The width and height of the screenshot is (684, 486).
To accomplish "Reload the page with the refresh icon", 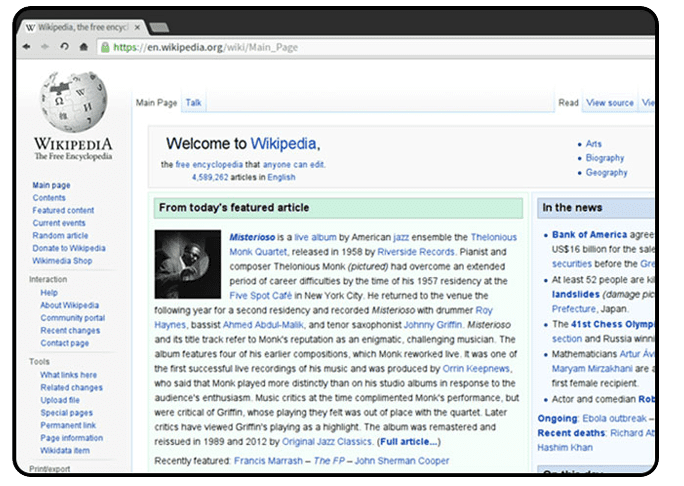I will 64,46.
